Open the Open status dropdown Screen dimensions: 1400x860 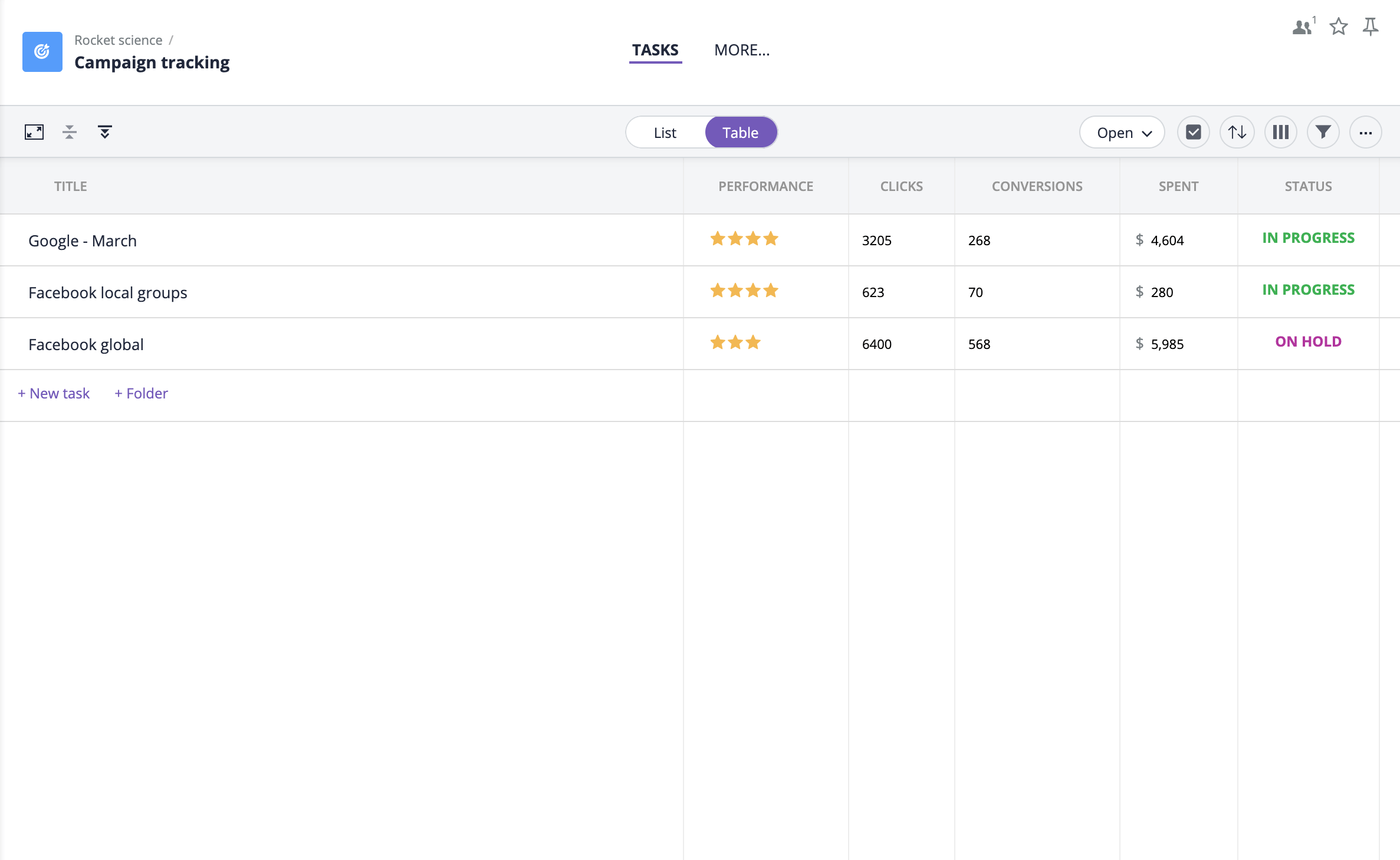[x=1122, y=131]
